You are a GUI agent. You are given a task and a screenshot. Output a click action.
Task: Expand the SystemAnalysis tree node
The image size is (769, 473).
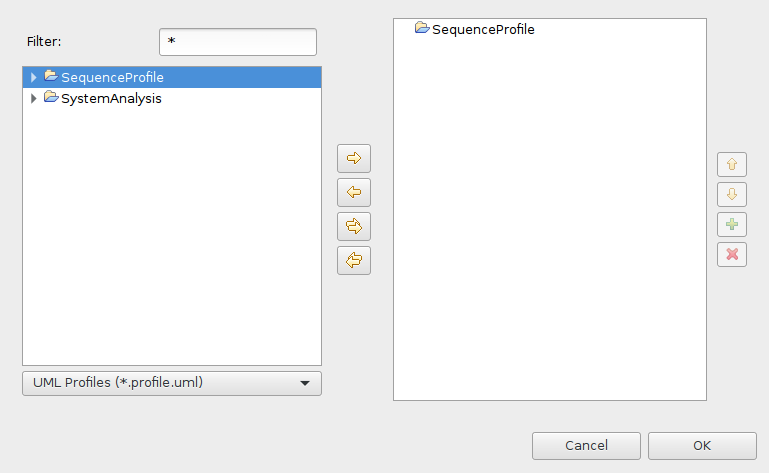[33, 99]
